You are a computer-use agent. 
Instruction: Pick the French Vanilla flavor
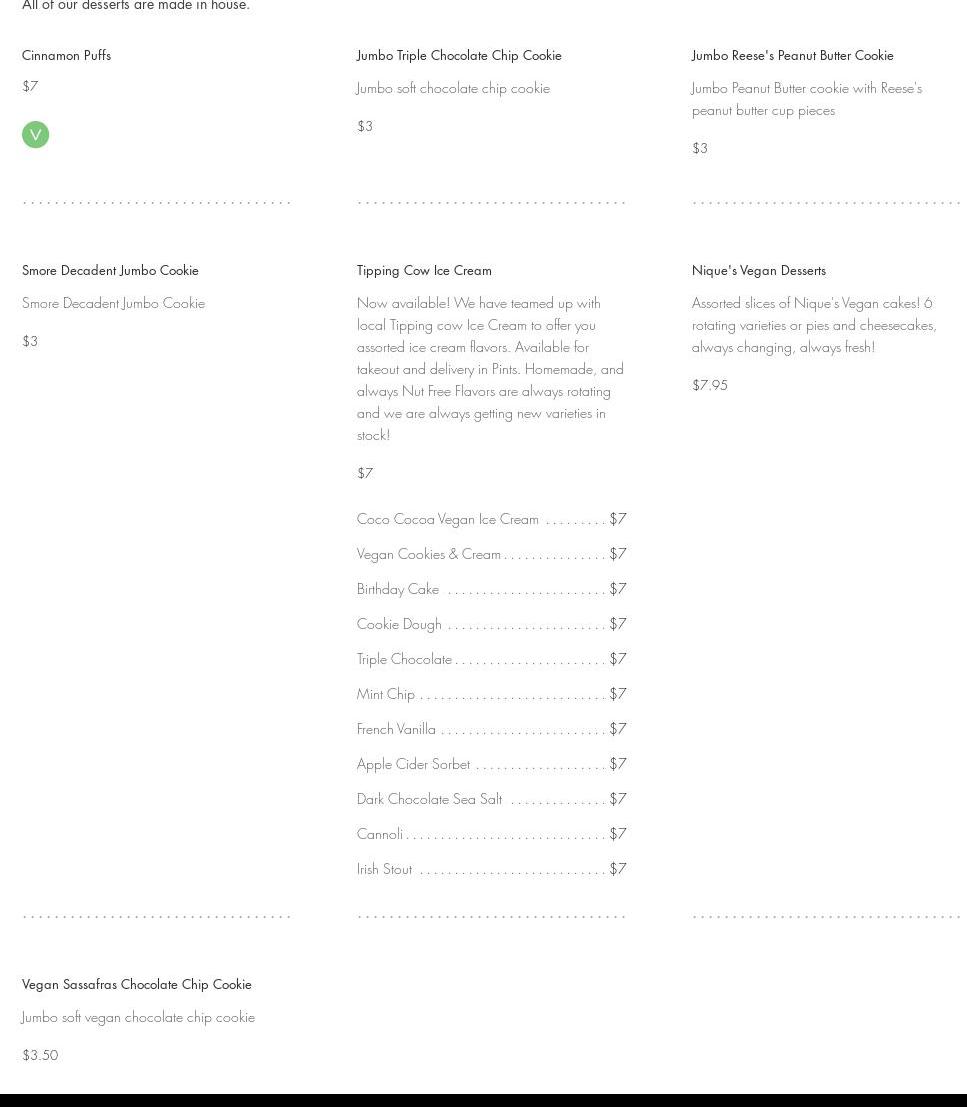click(396, 729)
